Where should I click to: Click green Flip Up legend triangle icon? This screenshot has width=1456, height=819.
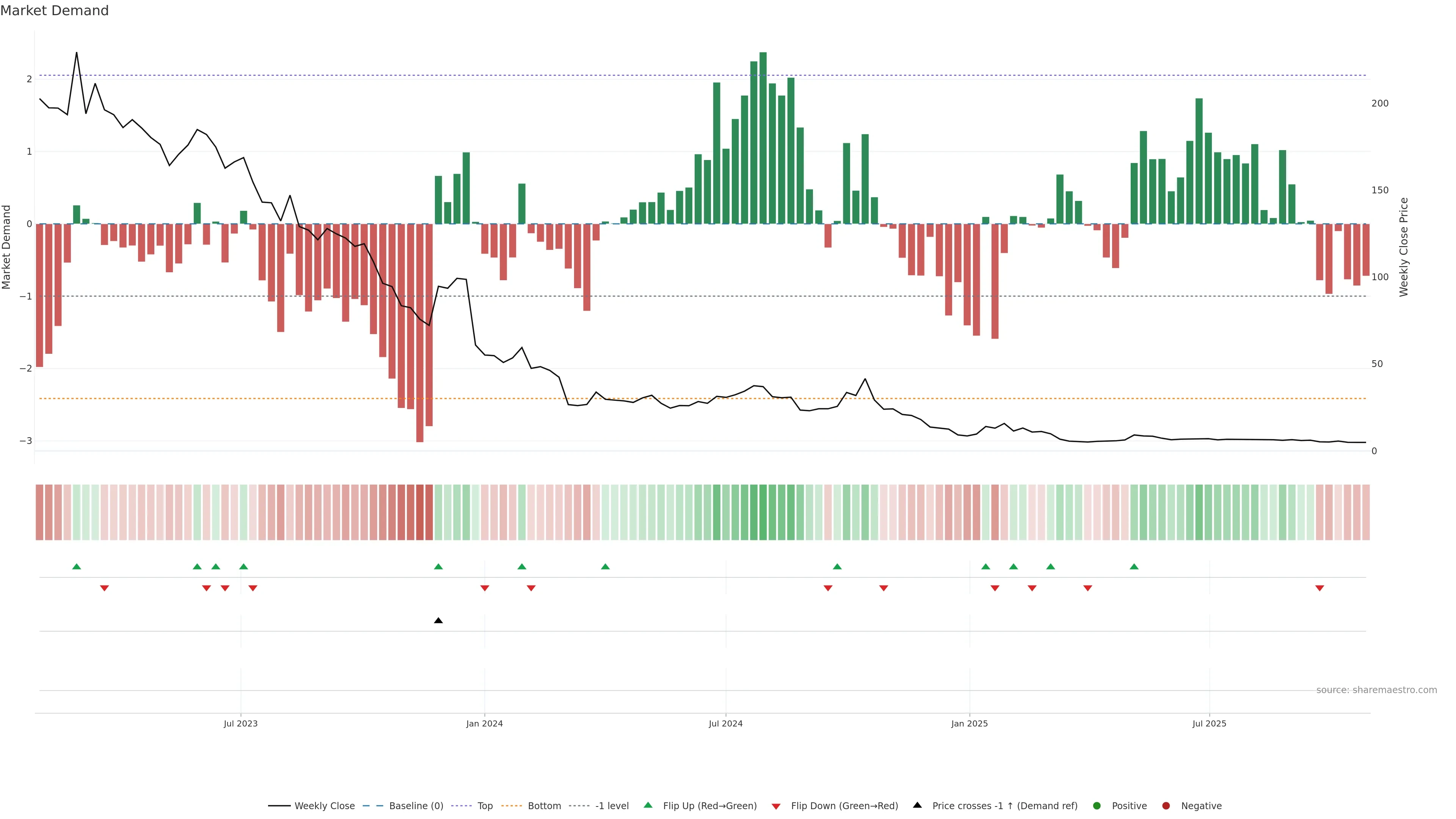click(648, 805)
